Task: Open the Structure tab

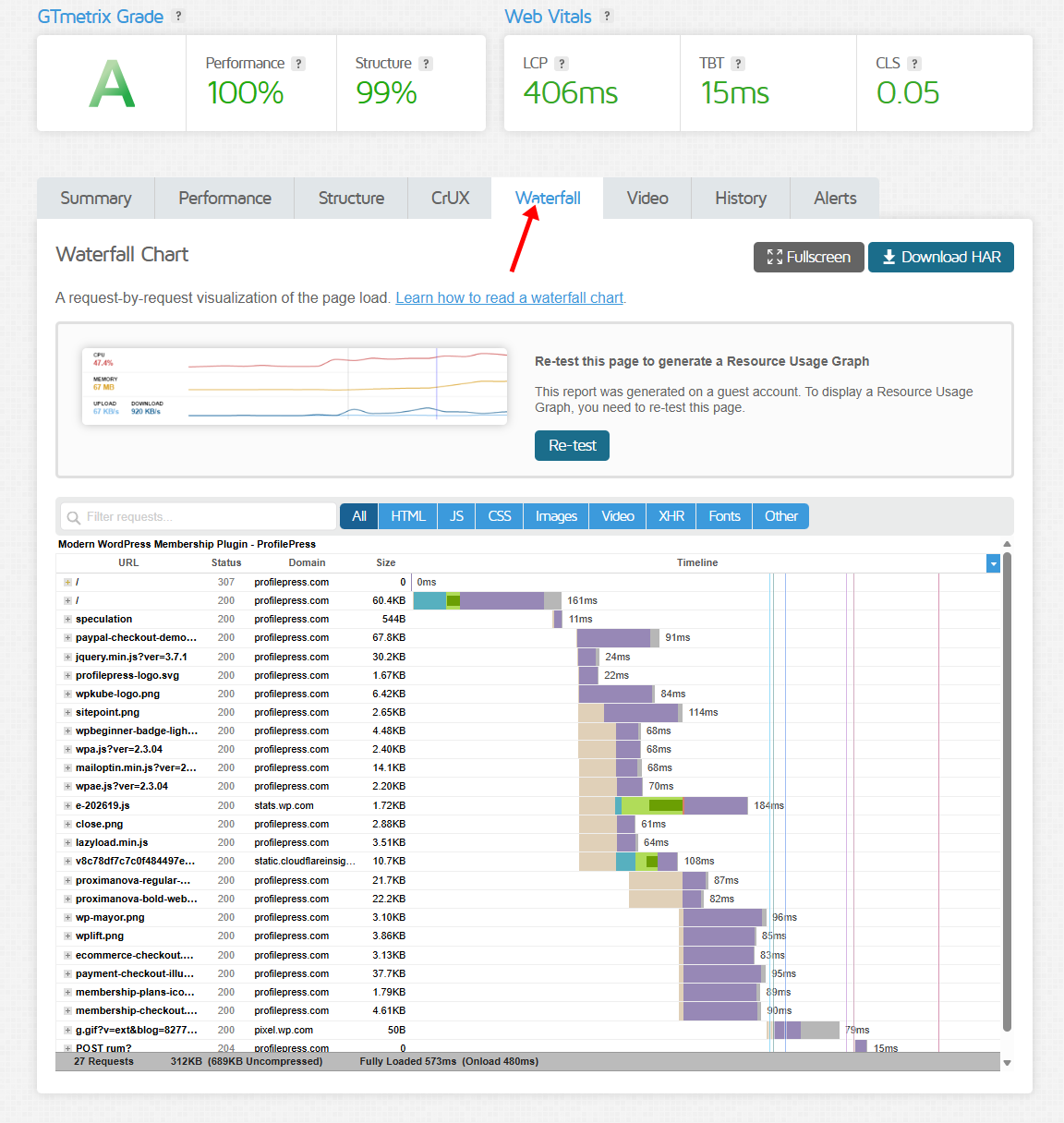Action: pyautogui.click(x=351, y=199)
